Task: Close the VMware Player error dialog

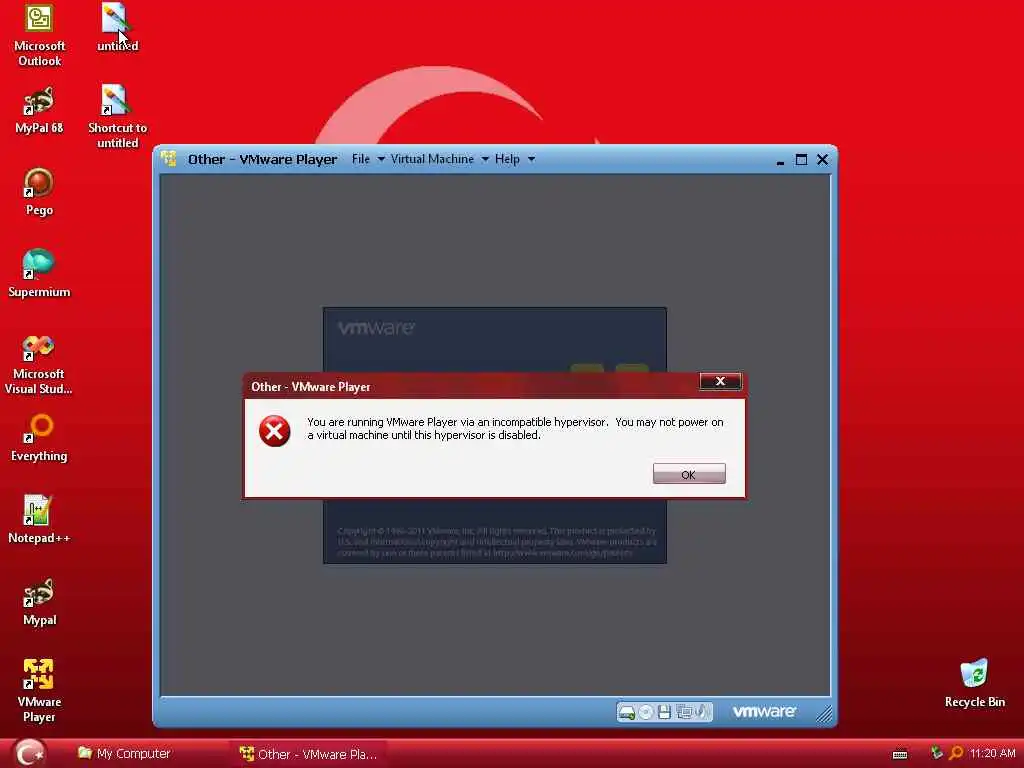Action: click(x=720, y=381)
